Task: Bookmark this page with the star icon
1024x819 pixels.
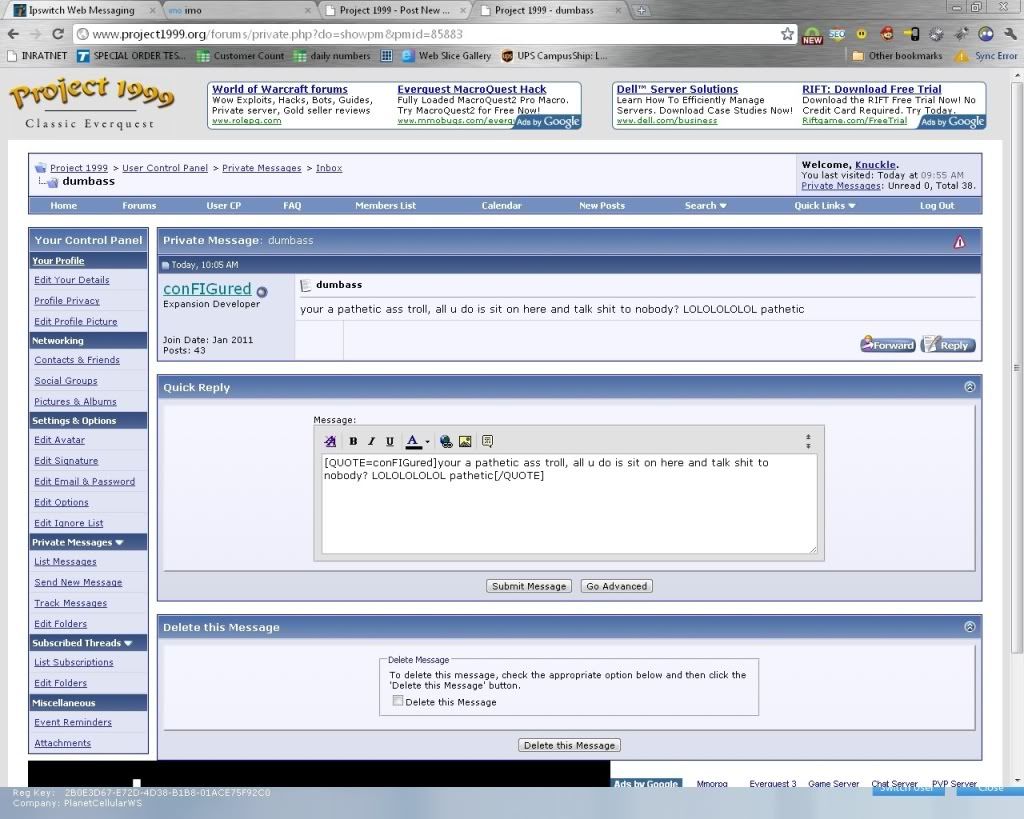Action: point(788,34)
